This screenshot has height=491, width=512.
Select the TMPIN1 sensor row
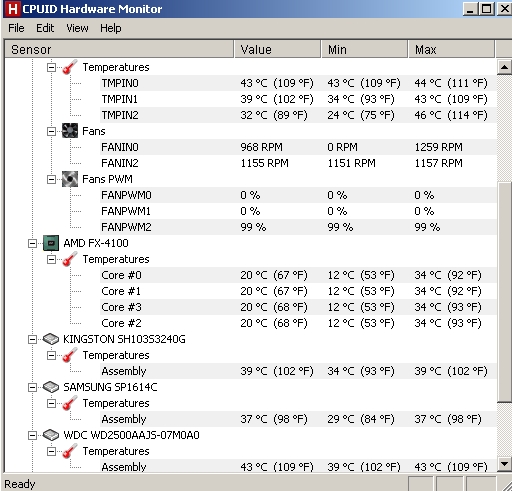(298, 99)
